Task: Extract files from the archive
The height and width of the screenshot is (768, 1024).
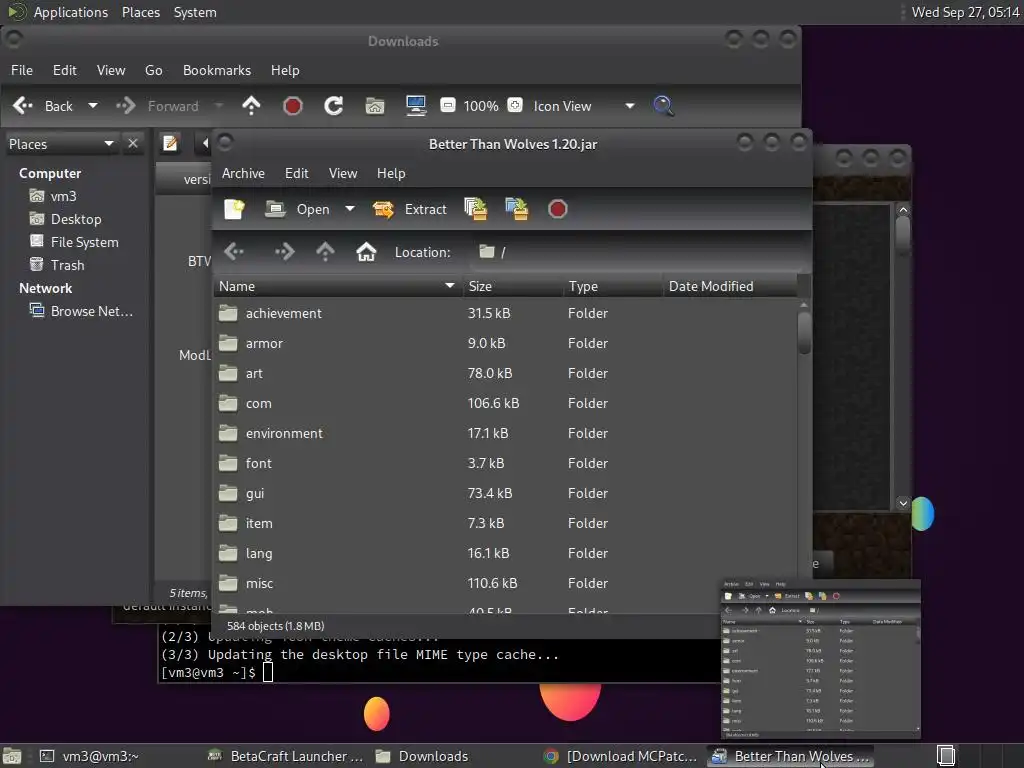Action: (x=409, y=209)
